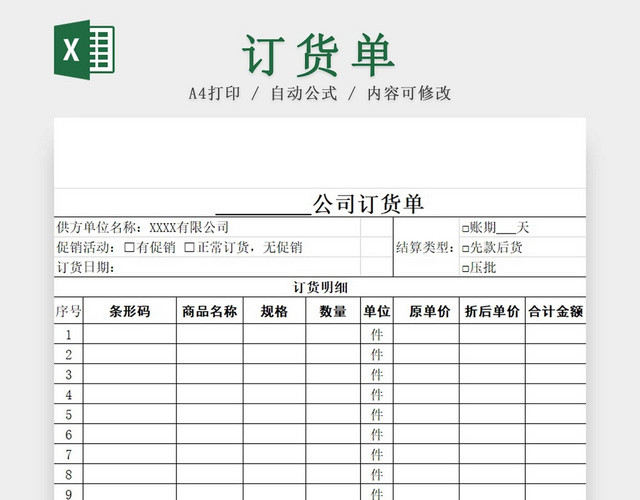Select serial number cell 7
The width and height of the screenshot is (640, 500).
coord(69,454)
